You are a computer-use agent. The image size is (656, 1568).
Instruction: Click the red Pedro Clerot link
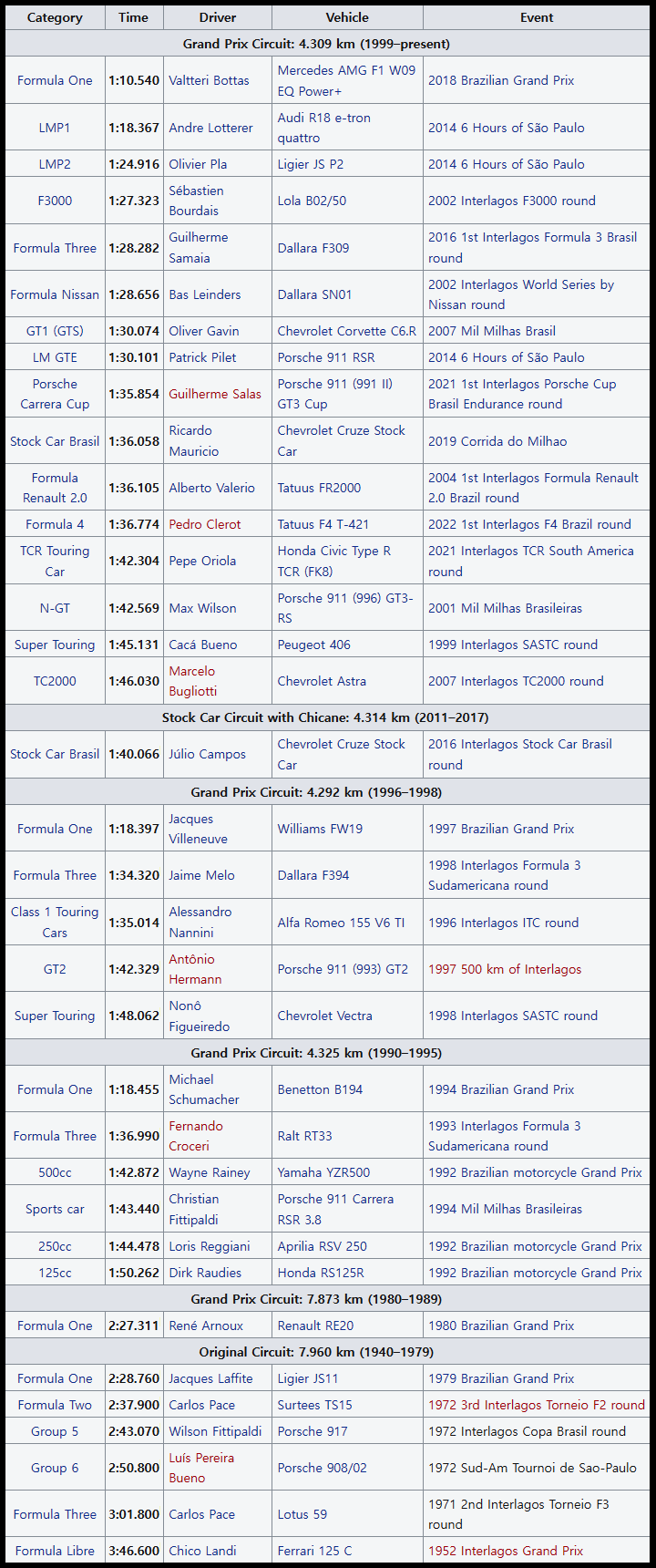(x=205, y=524)
